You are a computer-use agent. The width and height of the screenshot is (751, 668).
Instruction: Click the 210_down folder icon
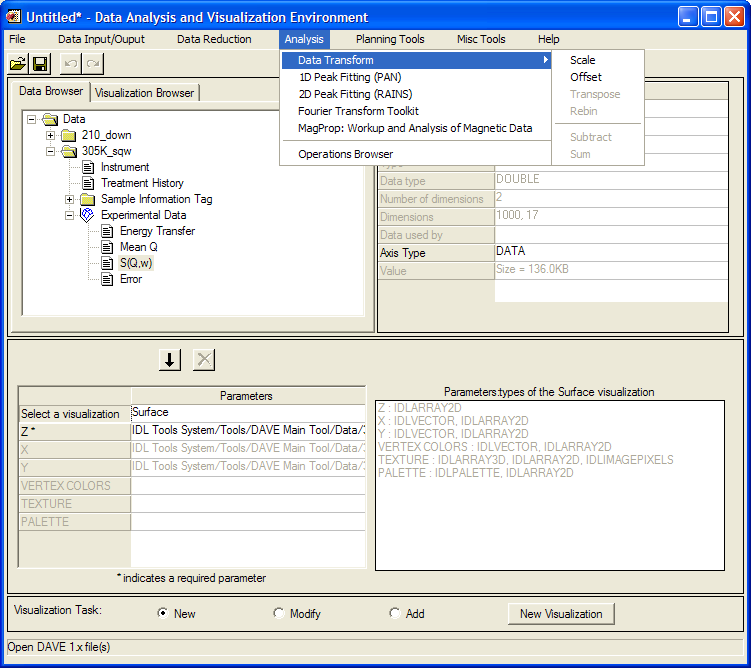coord(68,135)
